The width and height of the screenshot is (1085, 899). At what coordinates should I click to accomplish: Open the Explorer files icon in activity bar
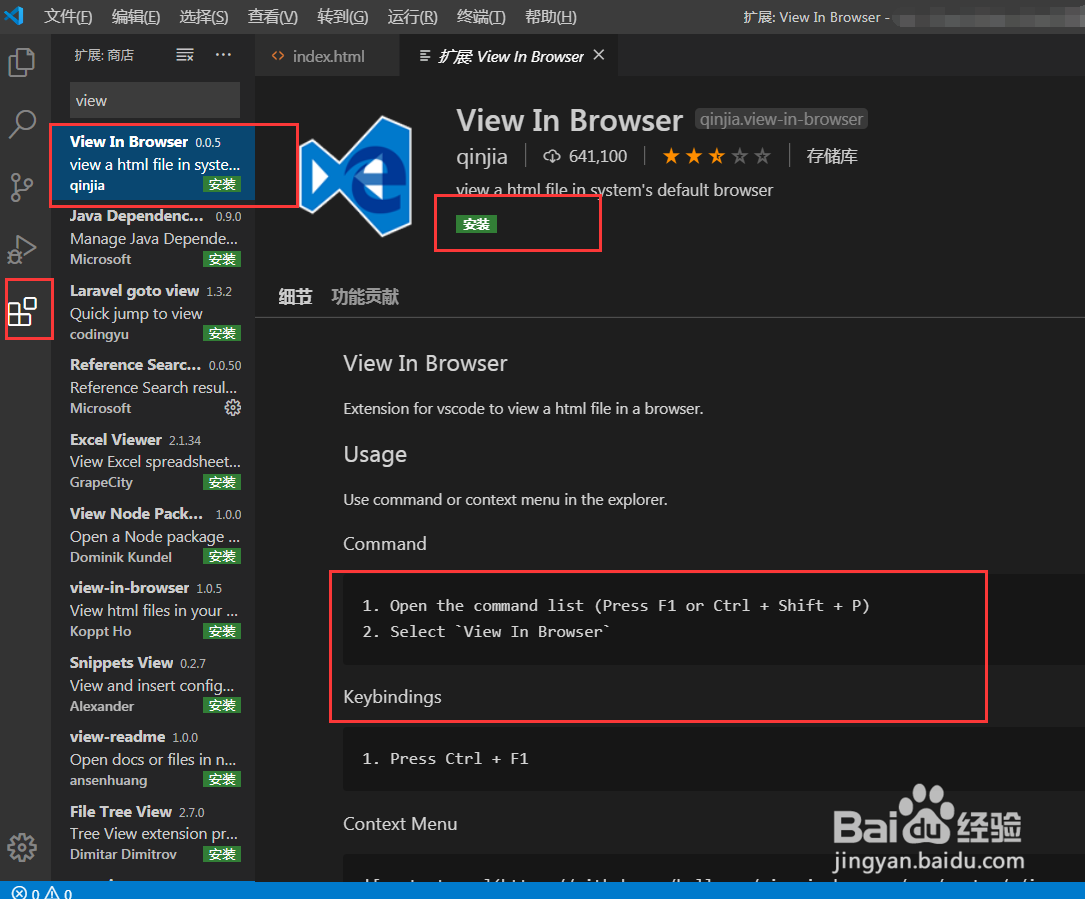[x=21, y=62]
